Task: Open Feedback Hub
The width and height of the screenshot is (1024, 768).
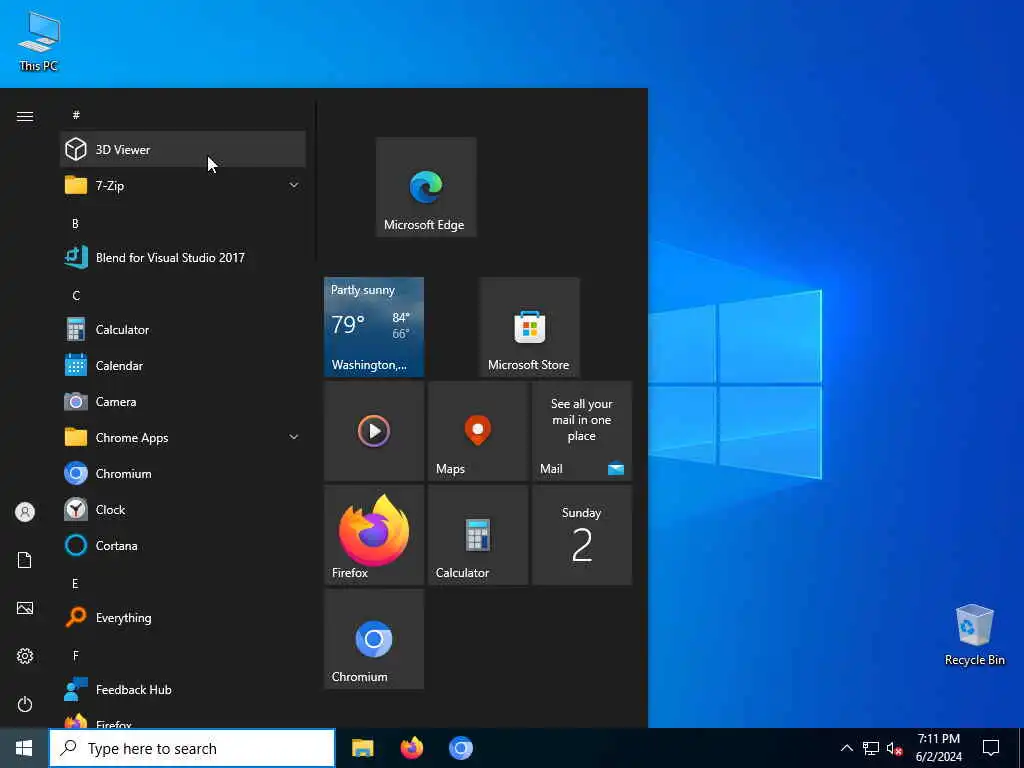Action: click(x=182, y=689)
